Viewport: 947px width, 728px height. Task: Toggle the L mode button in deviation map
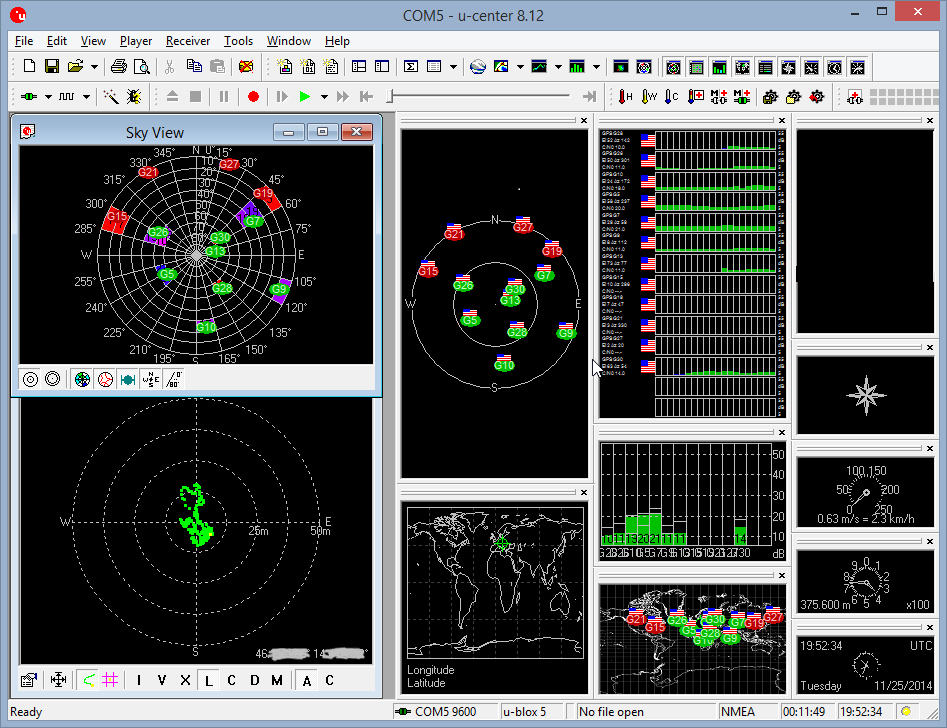208,680
